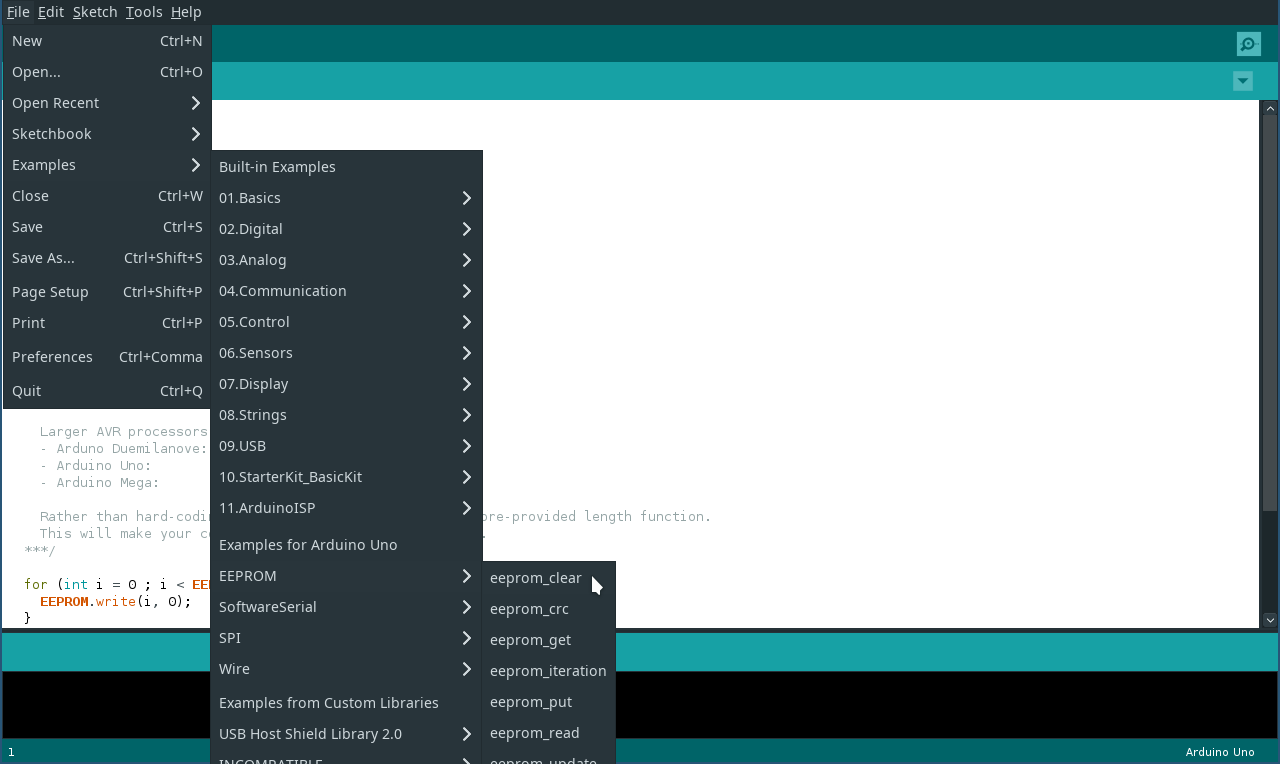Select the eeprom_read example
Viewport: 1280px width, 764px height.
(534, 733)
